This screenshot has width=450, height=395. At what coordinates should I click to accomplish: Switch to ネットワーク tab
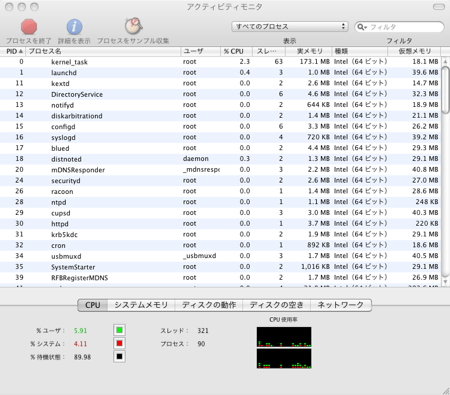click(341, 305)
